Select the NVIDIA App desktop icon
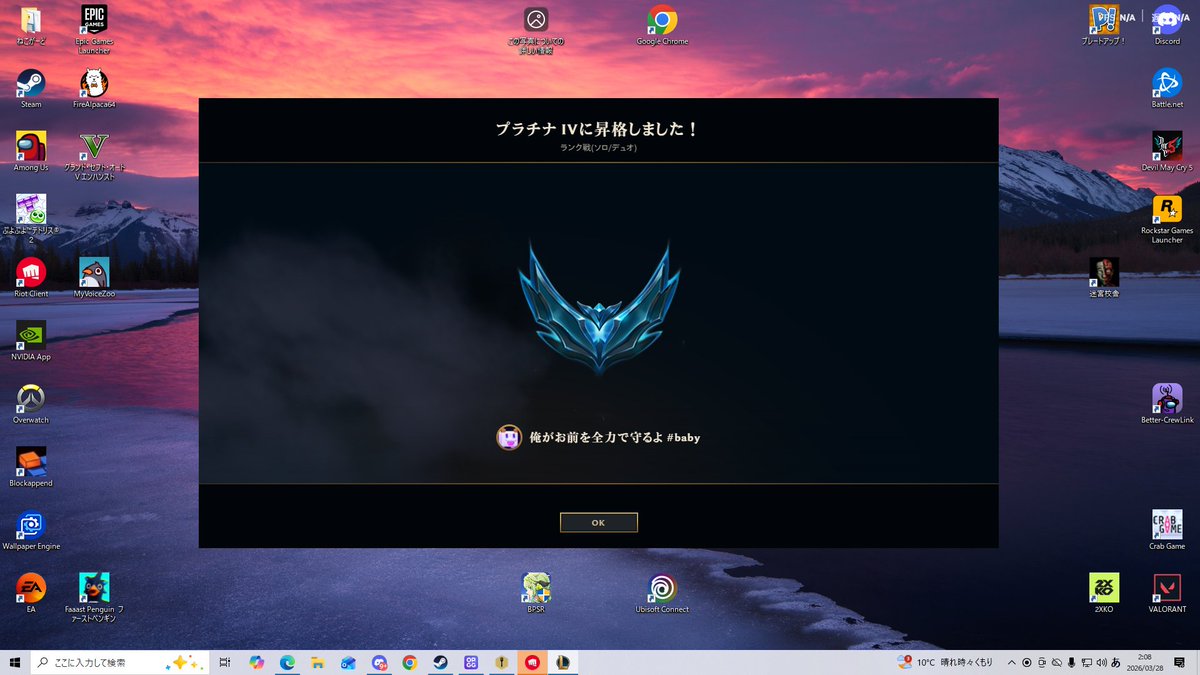This screenshot has width=1200, height=675. pos(31,341)
